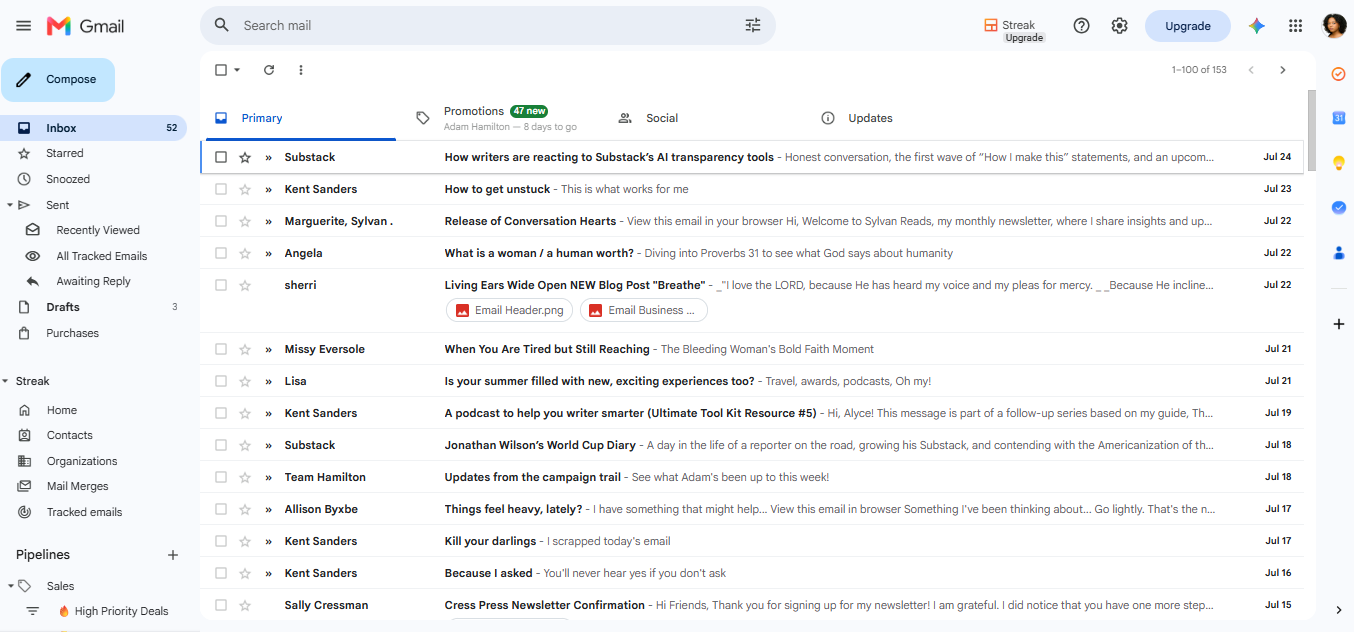Open the Google apps grid
Viewport: 1354px width, 632px height.
click(x=1295, y=26)
